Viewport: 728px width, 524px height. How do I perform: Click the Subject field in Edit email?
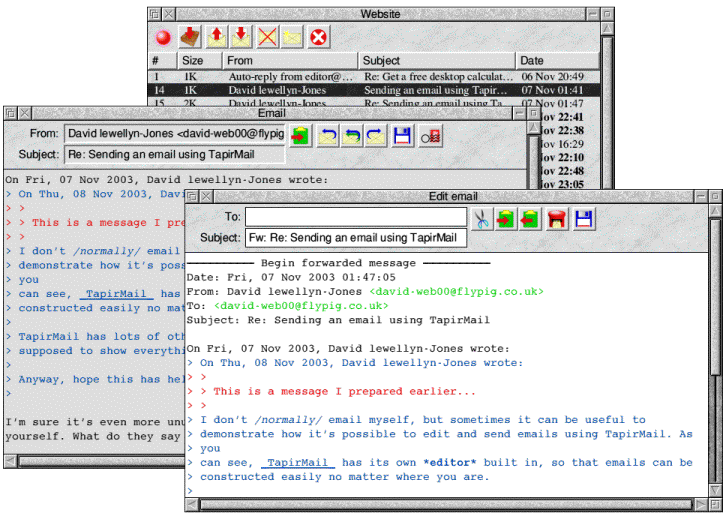click(x=356, y=238)
